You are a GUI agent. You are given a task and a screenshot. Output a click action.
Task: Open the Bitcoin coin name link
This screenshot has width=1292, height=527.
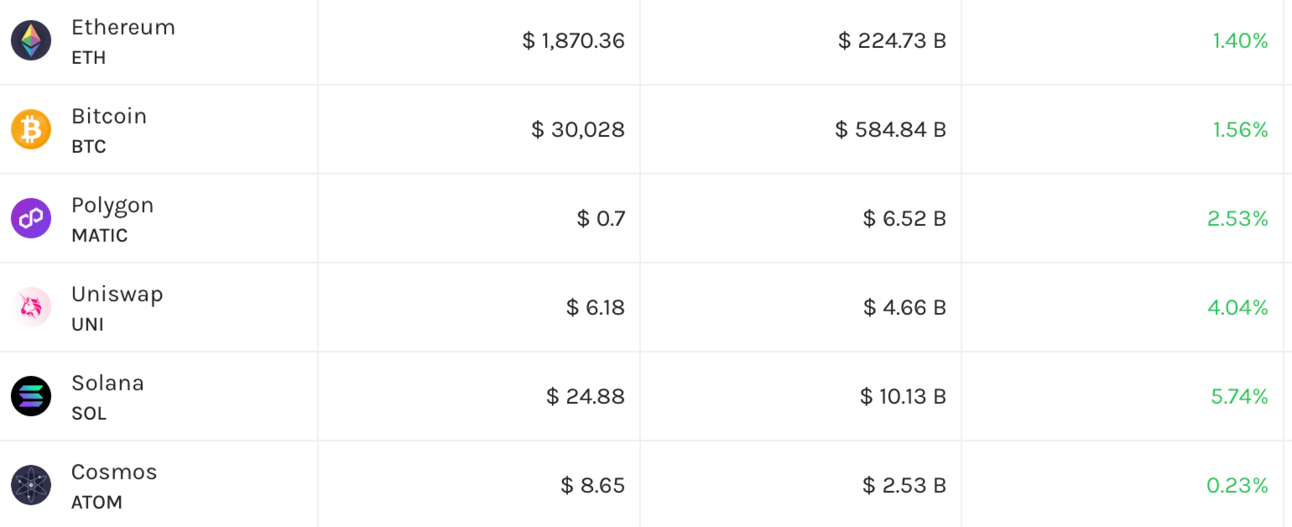pos(109,116)
